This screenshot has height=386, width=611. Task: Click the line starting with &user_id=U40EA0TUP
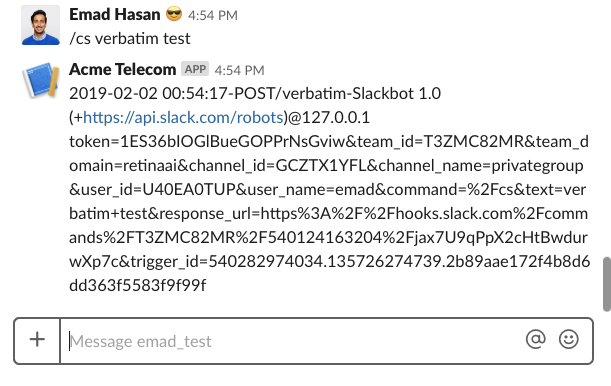click(x=327, y=189)
